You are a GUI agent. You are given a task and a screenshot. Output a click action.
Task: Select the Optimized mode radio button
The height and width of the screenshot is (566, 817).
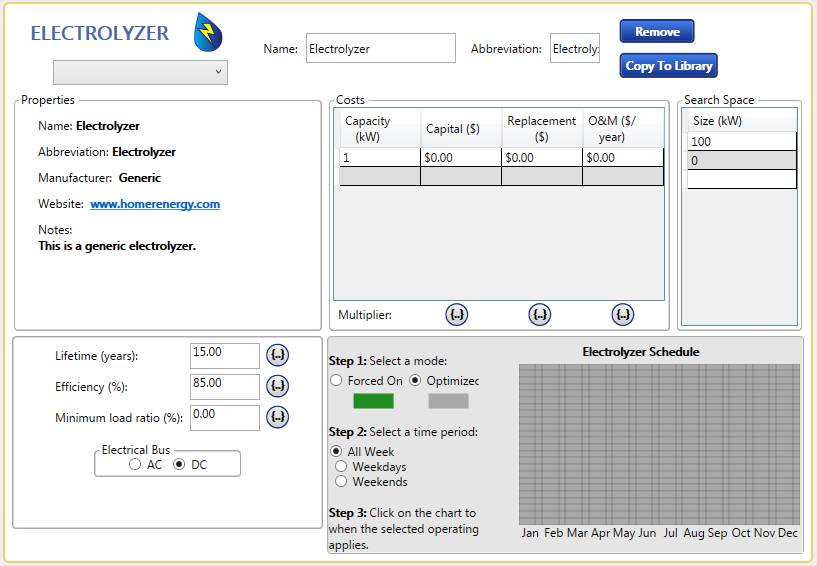tap(415, 381)
